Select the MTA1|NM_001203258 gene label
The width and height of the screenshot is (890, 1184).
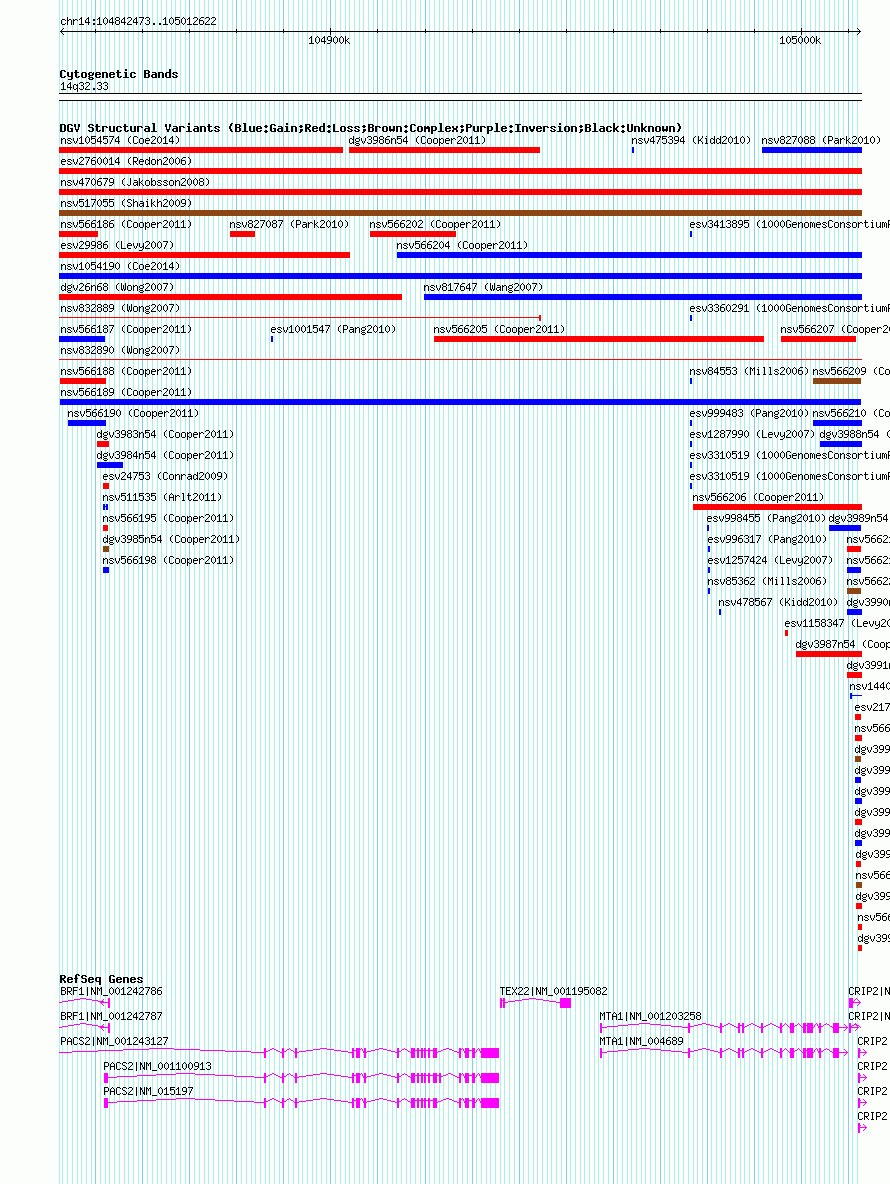pos(651,1016)
